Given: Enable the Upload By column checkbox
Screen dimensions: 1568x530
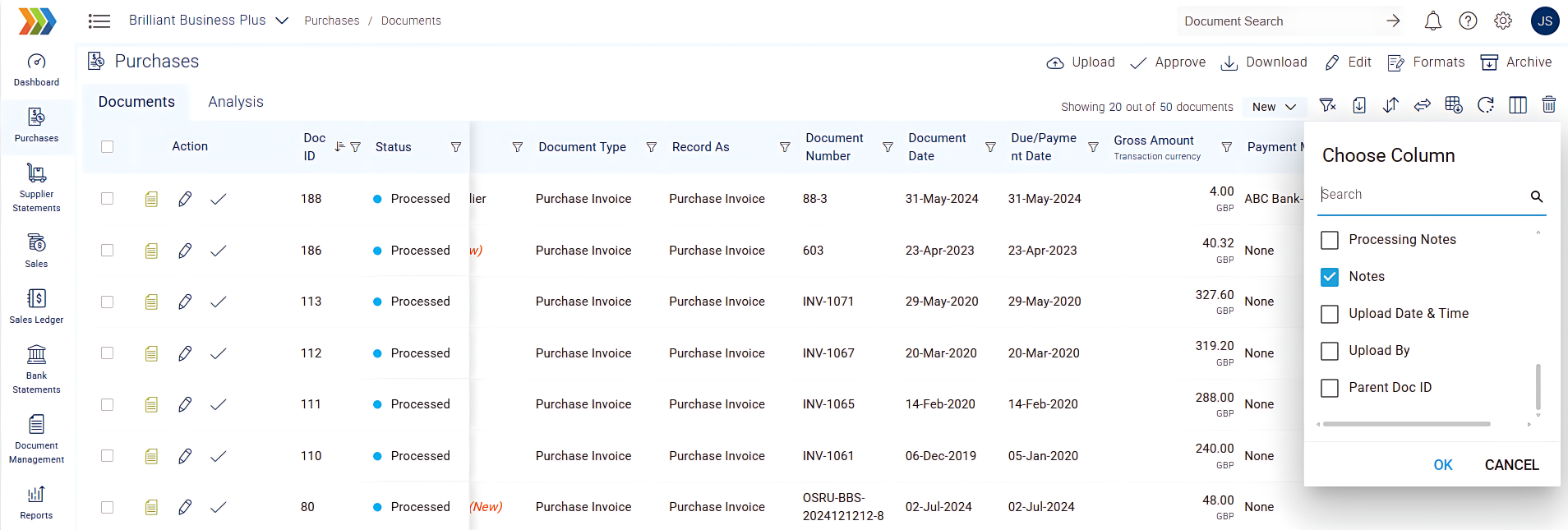Looking at the screenshot, I should tap(1329, 351).
